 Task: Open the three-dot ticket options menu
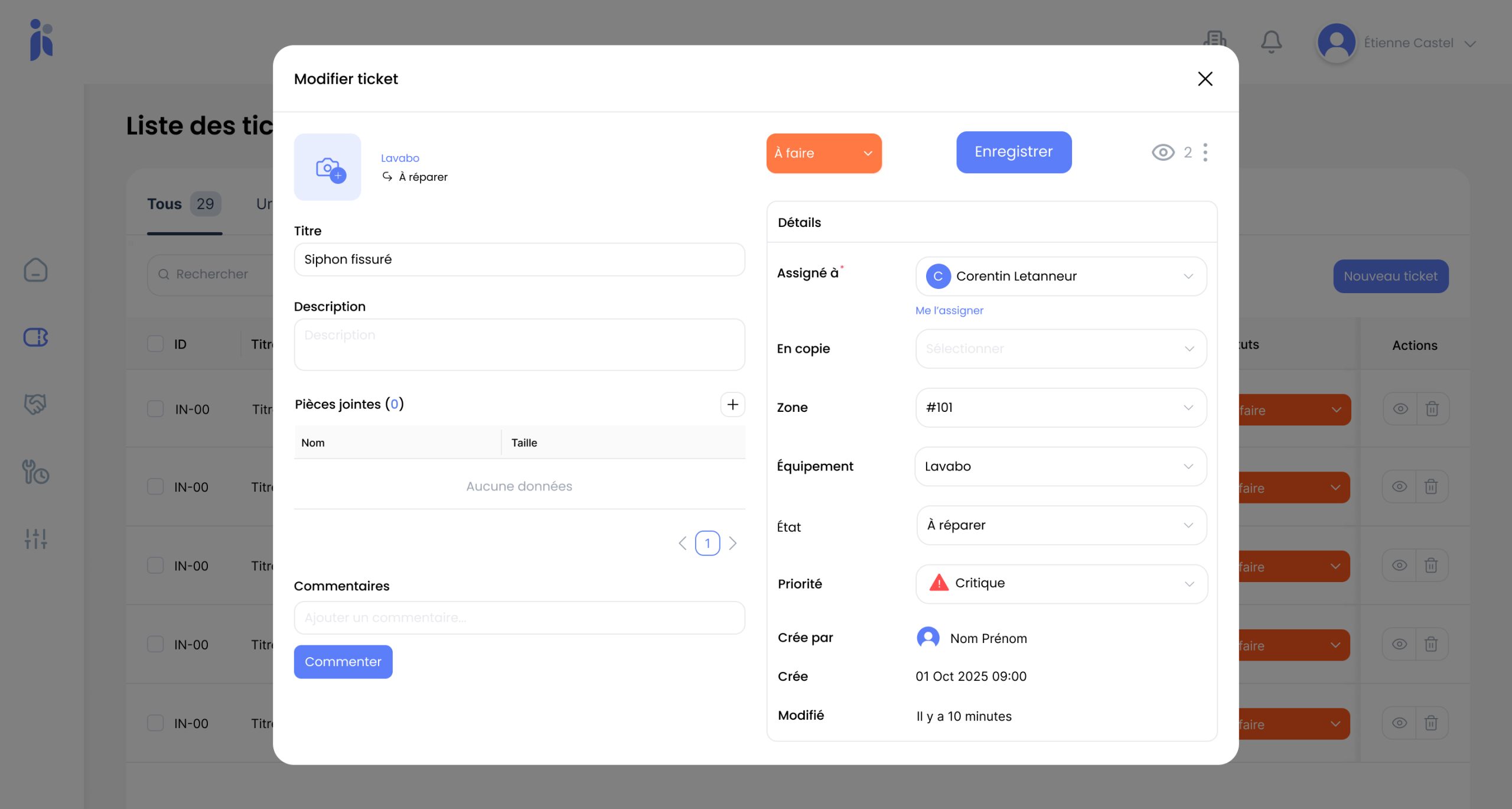(1205, 152)
